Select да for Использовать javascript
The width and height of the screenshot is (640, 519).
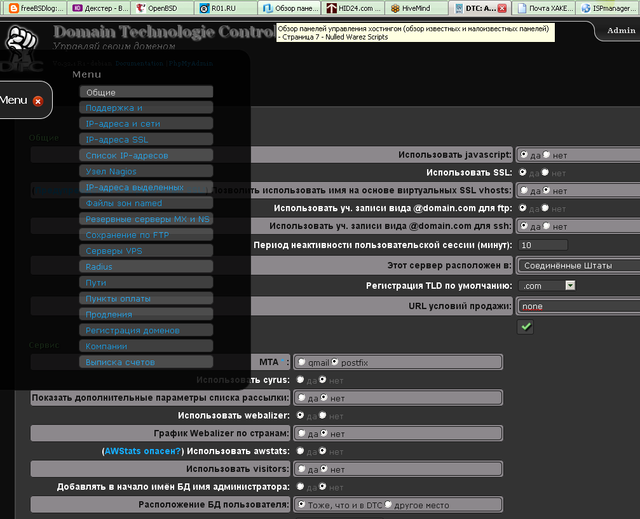(524, 155)
